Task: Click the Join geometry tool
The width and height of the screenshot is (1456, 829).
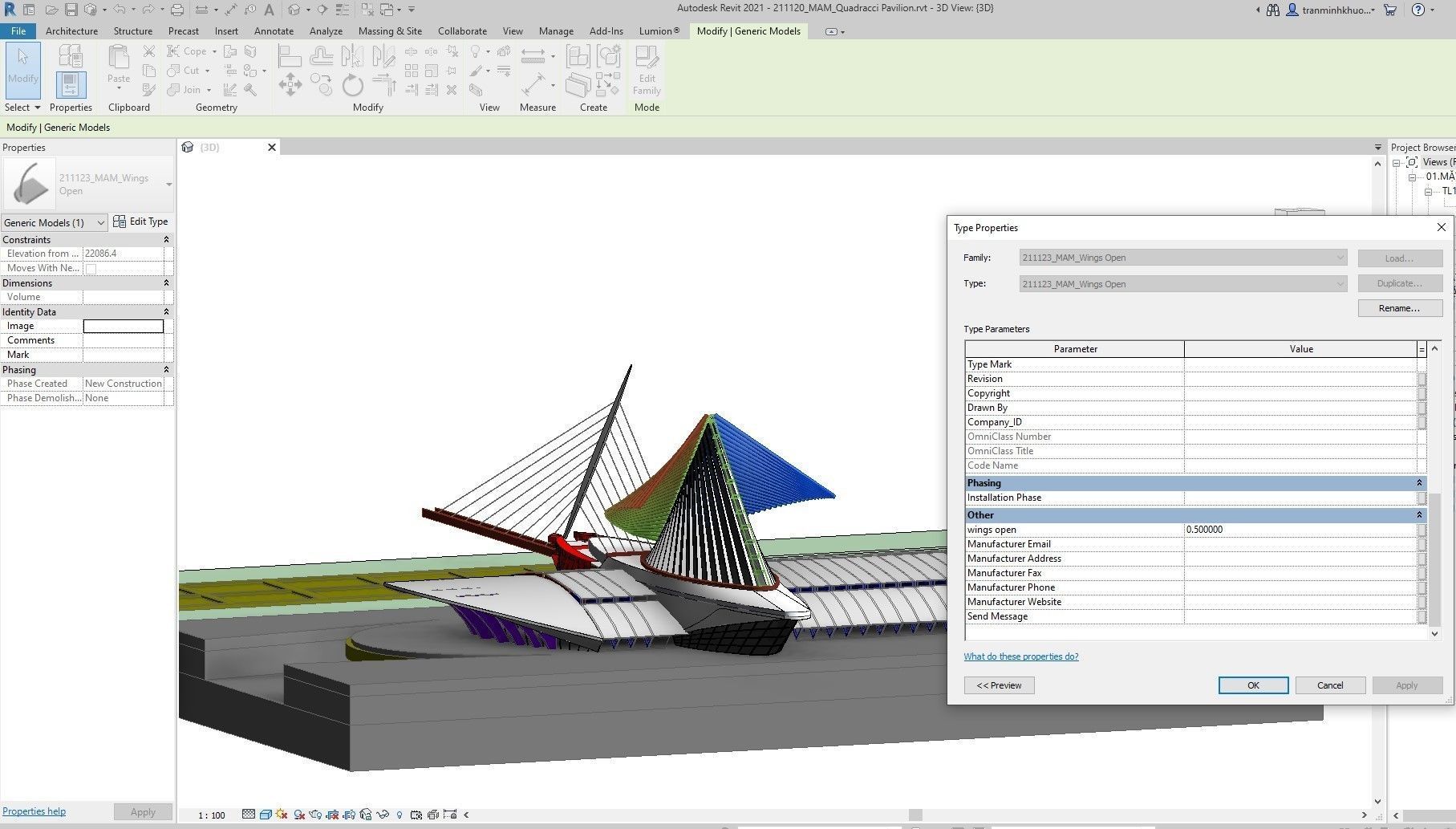Action: [183, 90]
